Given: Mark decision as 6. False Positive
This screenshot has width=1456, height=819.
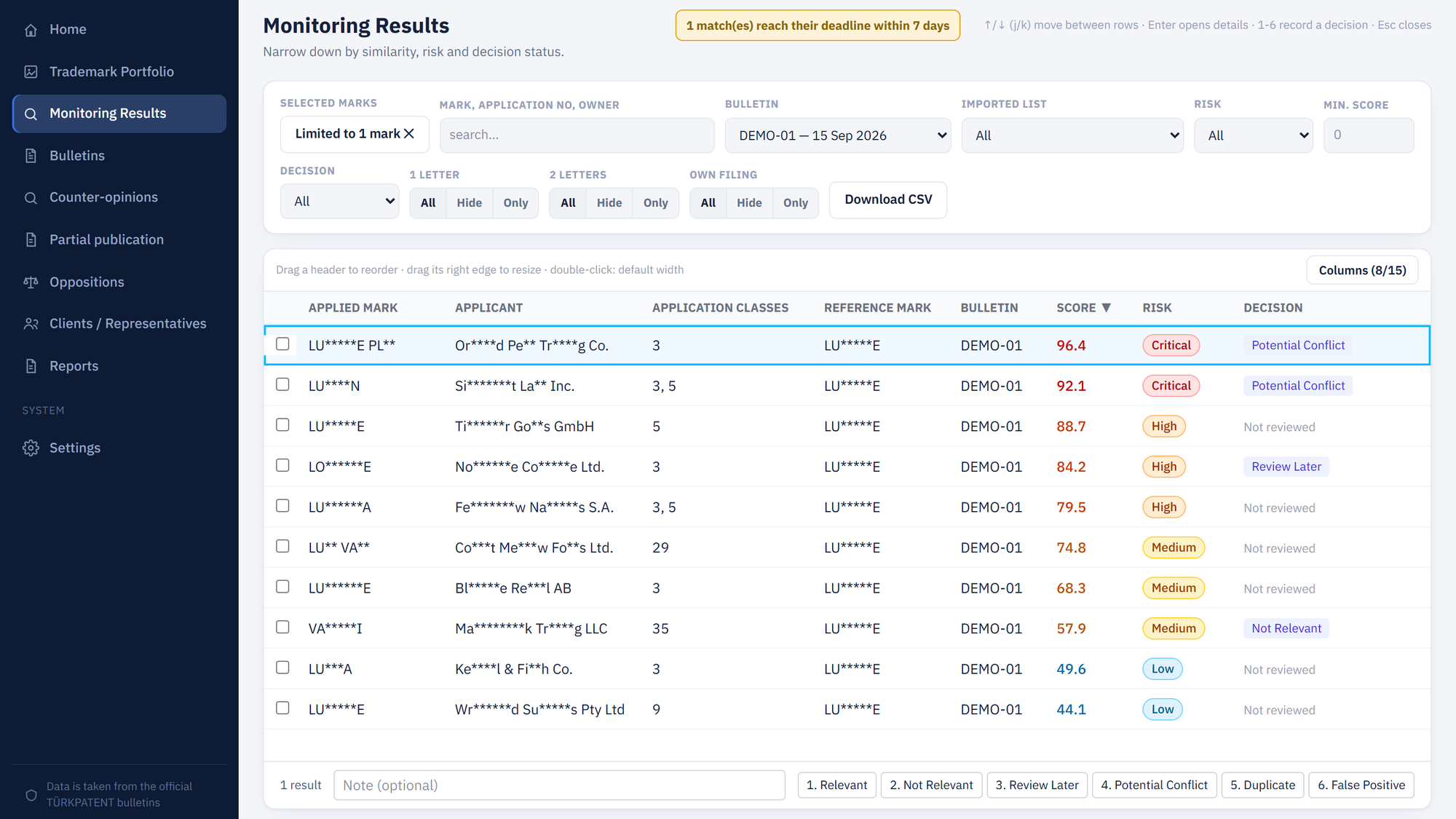Looking at the screenshot, I should [1361, 785].
